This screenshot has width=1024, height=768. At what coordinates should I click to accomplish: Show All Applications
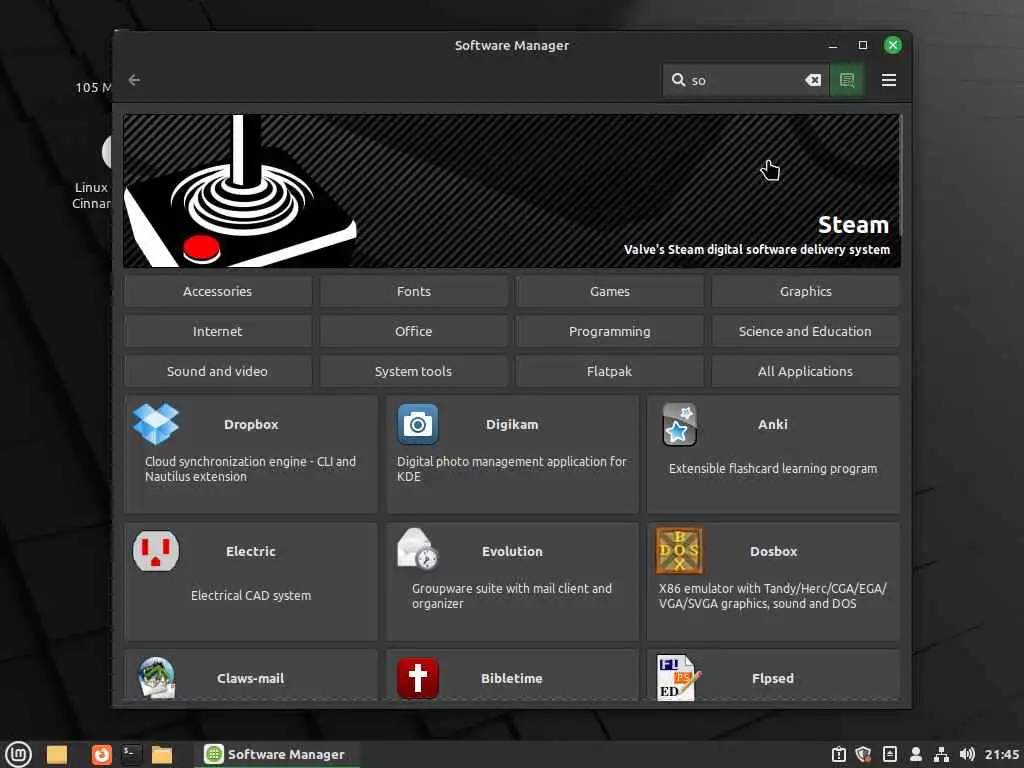point(805,371)
